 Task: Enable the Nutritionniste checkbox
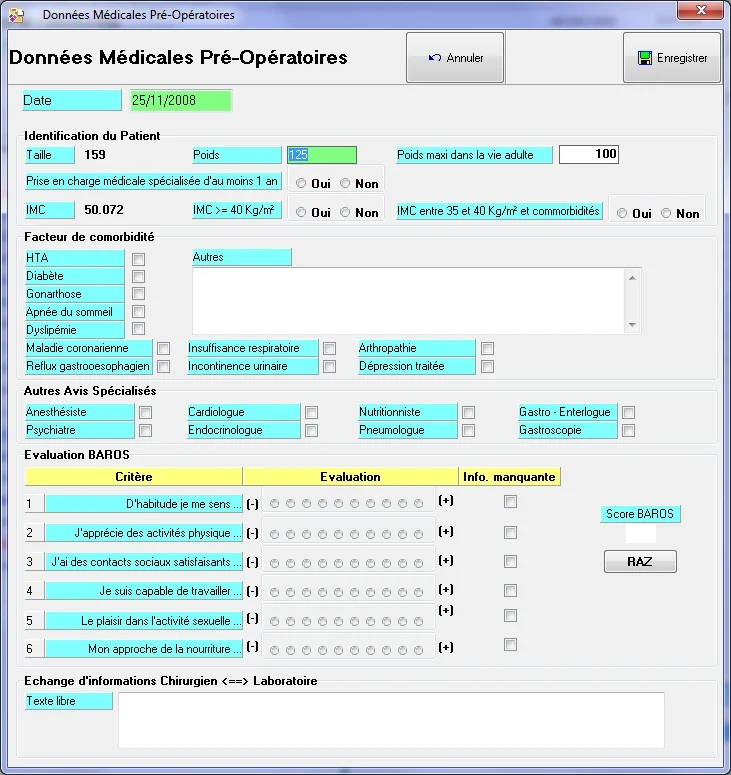(x=469, y=412)
